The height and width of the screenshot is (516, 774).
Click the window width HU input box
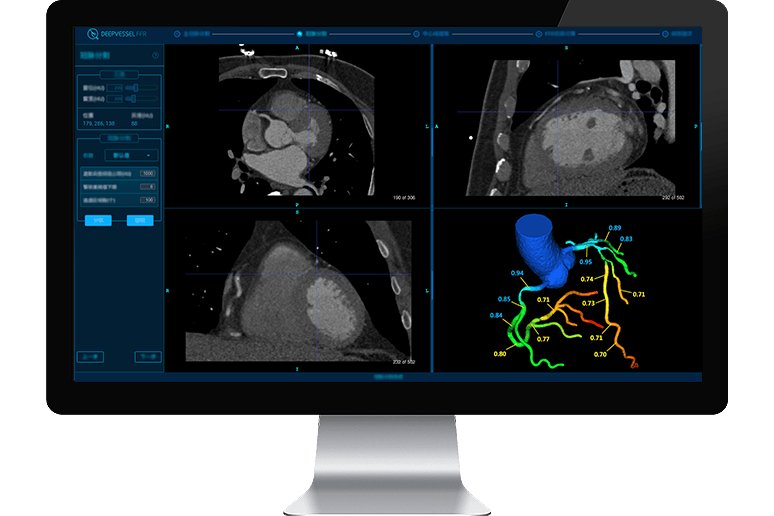click(115, 99)
